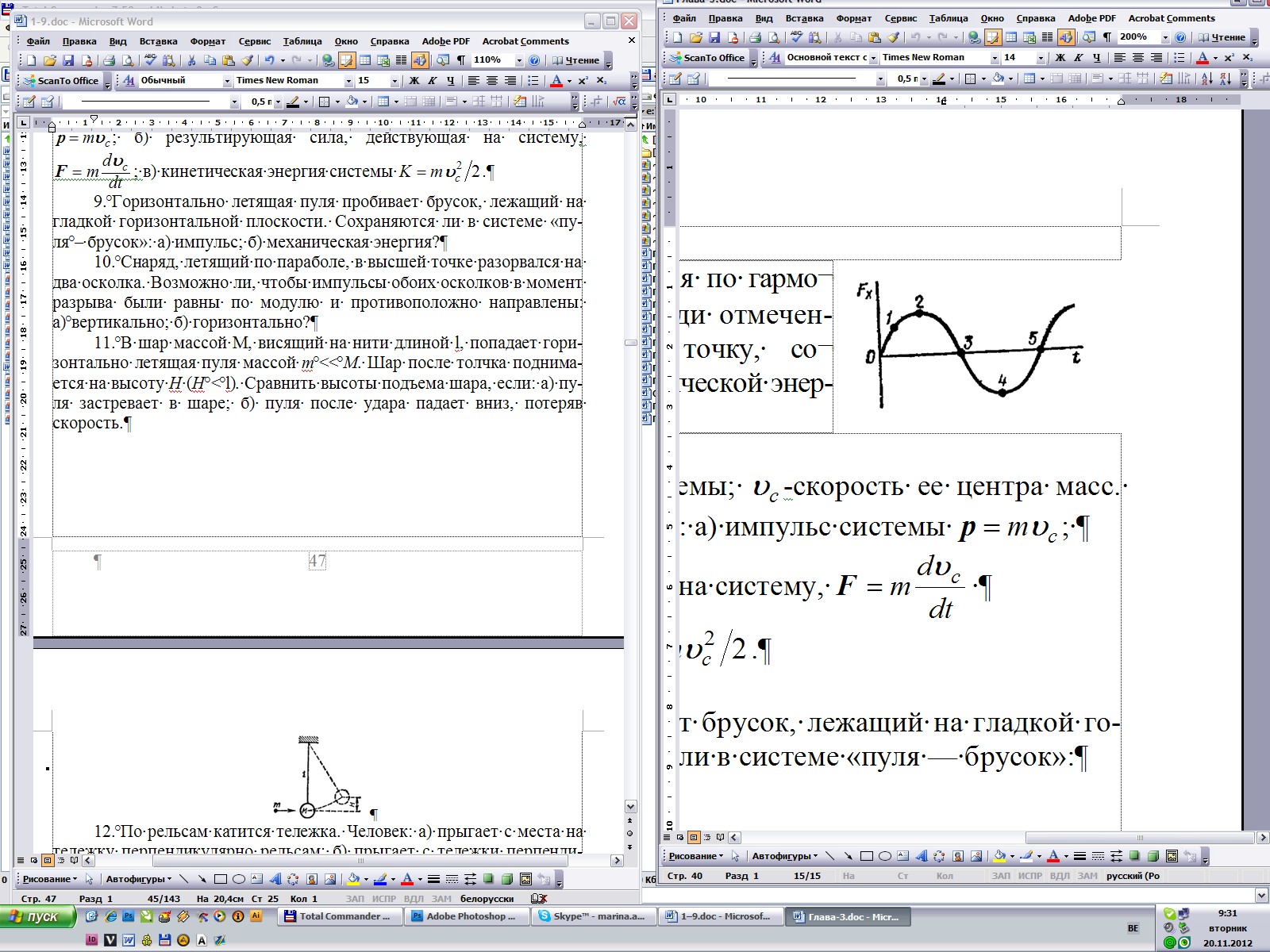Image resolution: width=1270 pixels, height=952 pixels.
Task: Click ScanTo Office button in Глава-3.doc
Action: (x=707, y=58)
